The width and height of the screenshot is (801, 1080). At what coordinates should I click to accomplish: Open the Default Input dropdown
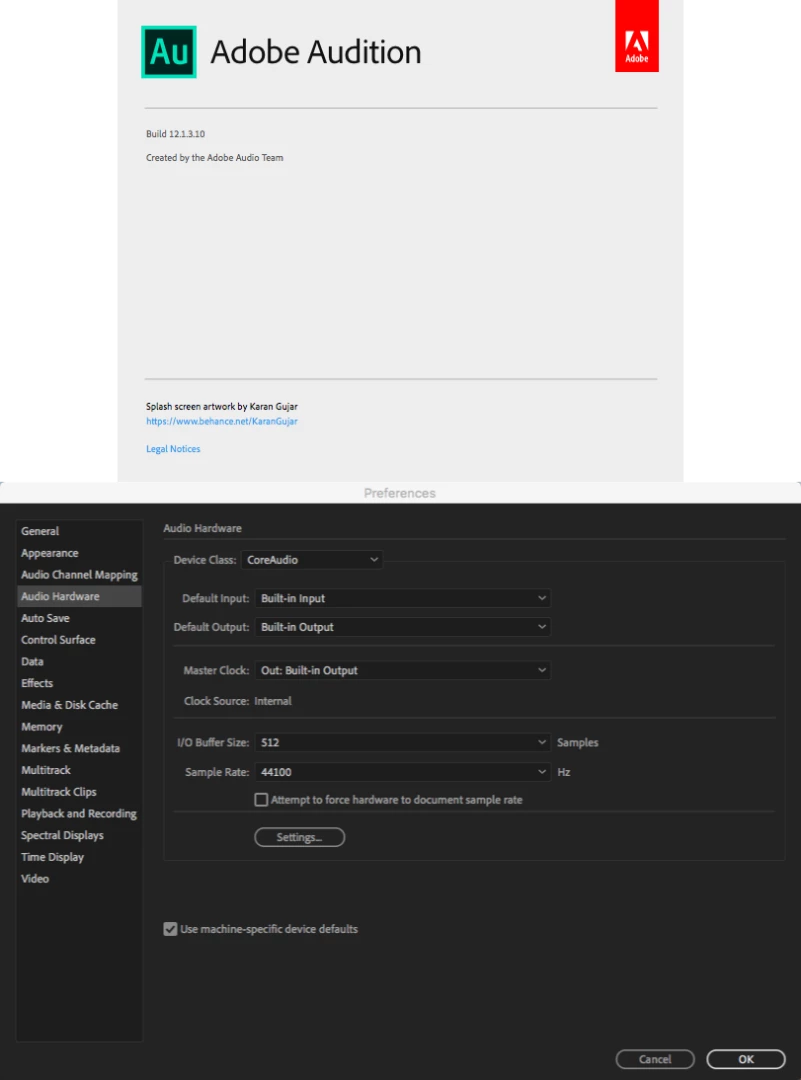click(x=403, y=599)
